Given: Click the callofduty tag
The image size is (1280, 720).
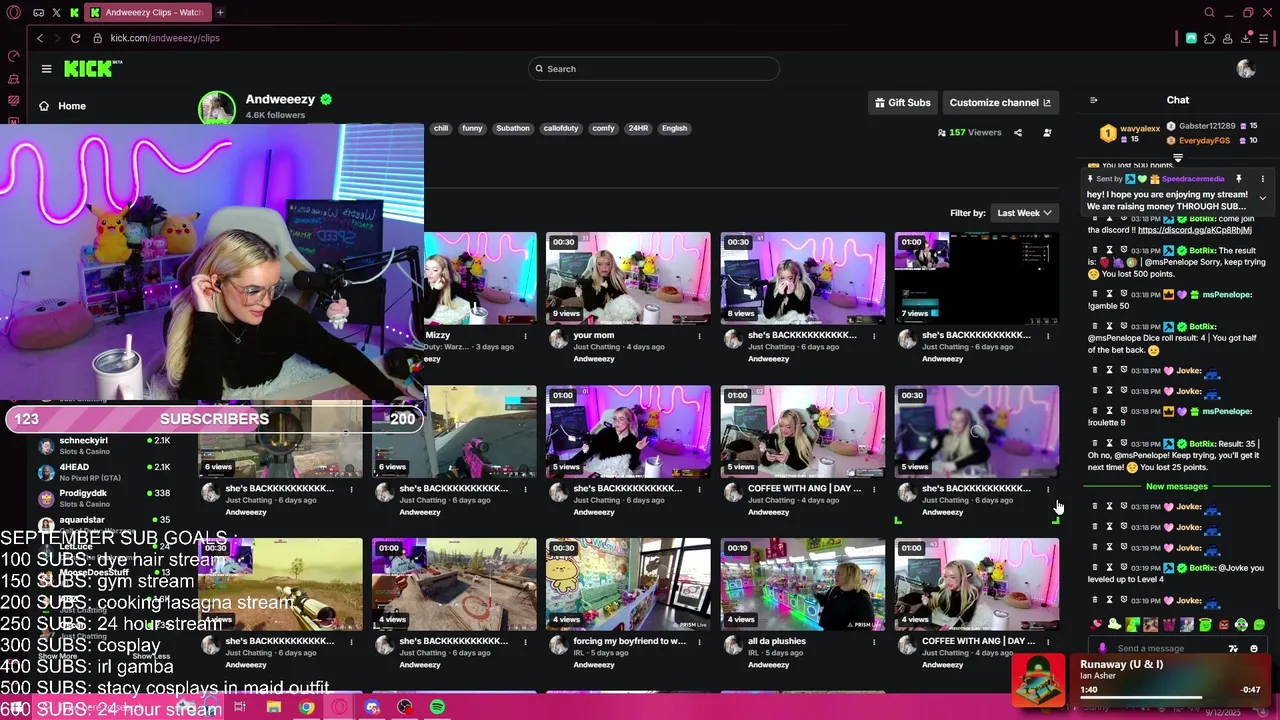Looking at the screenshot, I should (x=561, y=128).
